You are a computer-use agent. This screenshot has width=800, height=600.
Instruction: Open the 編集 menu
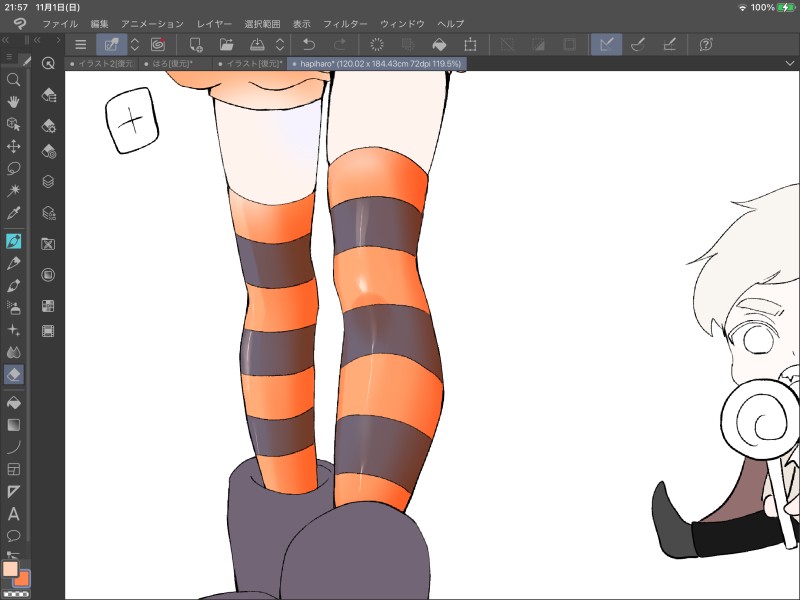pos(99,23)
